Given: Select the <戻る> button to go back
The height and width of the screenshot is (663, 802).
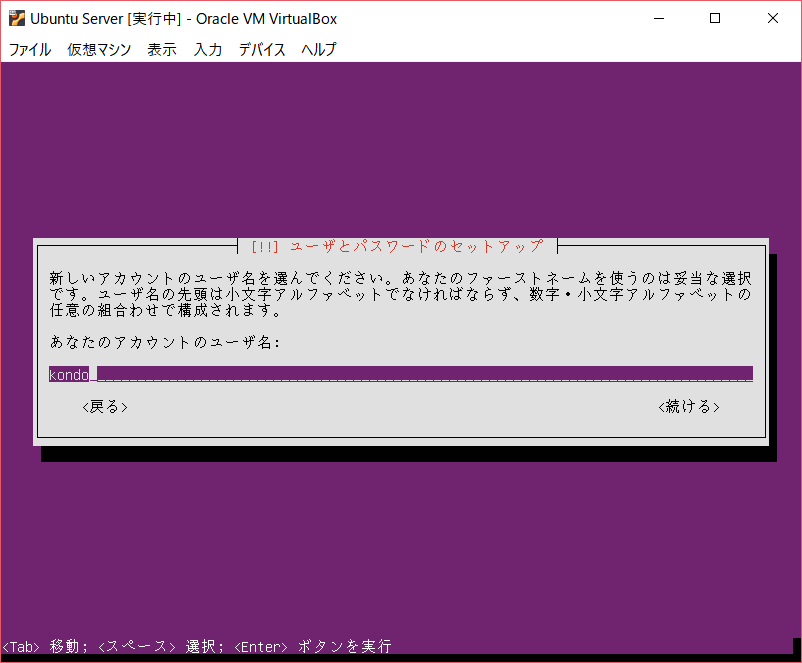Looking at the screenshot, I should coord(103,406).
